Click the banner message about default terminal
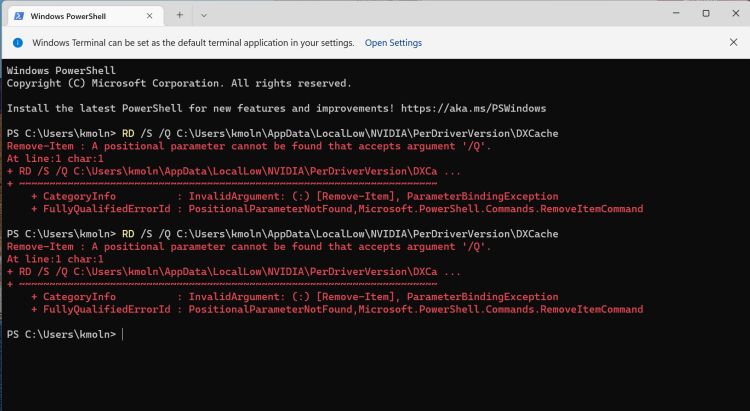The image size is (750, 411). pyautogui.click(x=193, y=43)
